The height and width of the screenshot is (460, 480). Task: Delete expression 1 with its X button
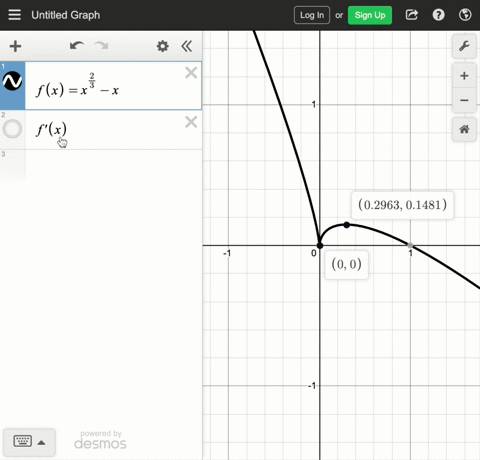(191, 73)
